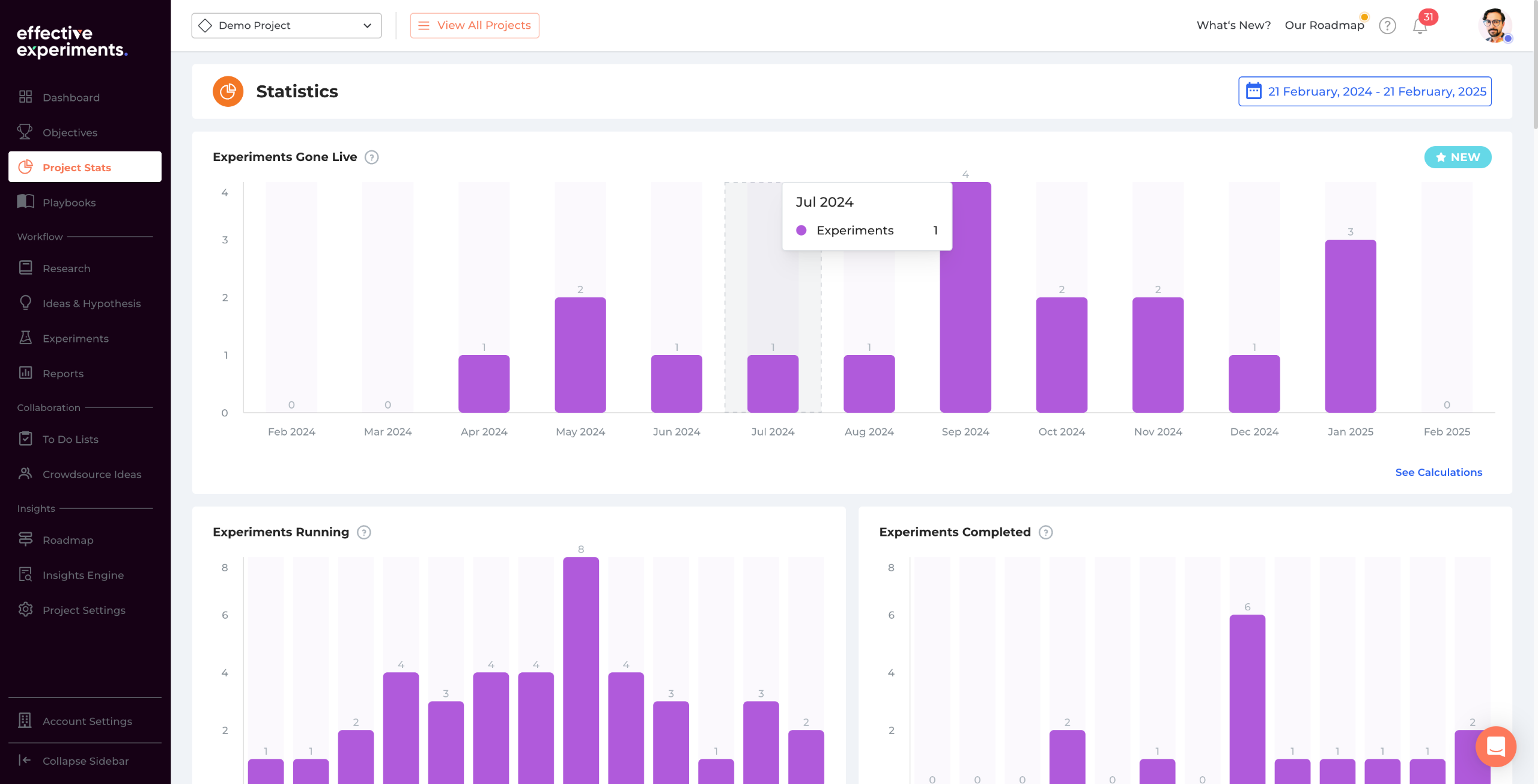This screenshot has width=1538, height=784.
Task: Open the Playbooks section
Action: point(69,202)
